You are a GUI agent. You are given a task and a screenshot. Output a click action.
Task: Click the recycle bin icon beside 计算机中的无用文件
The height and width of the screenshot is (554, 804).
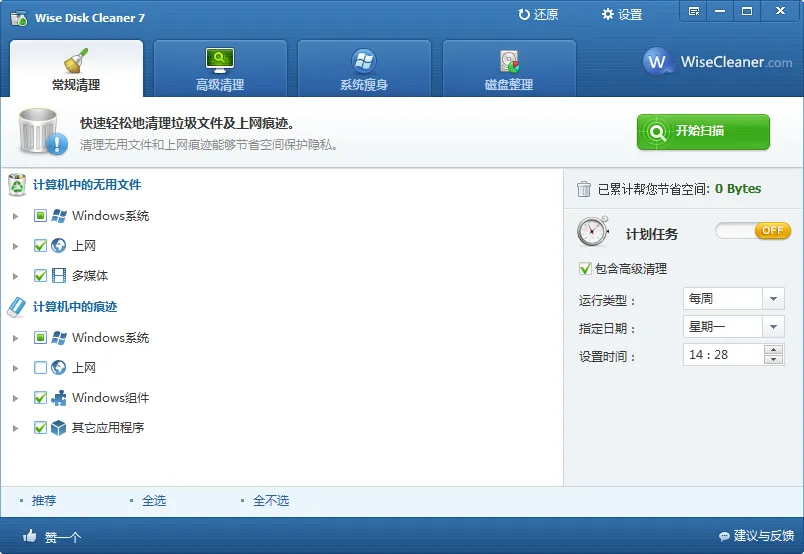point(17,185)
